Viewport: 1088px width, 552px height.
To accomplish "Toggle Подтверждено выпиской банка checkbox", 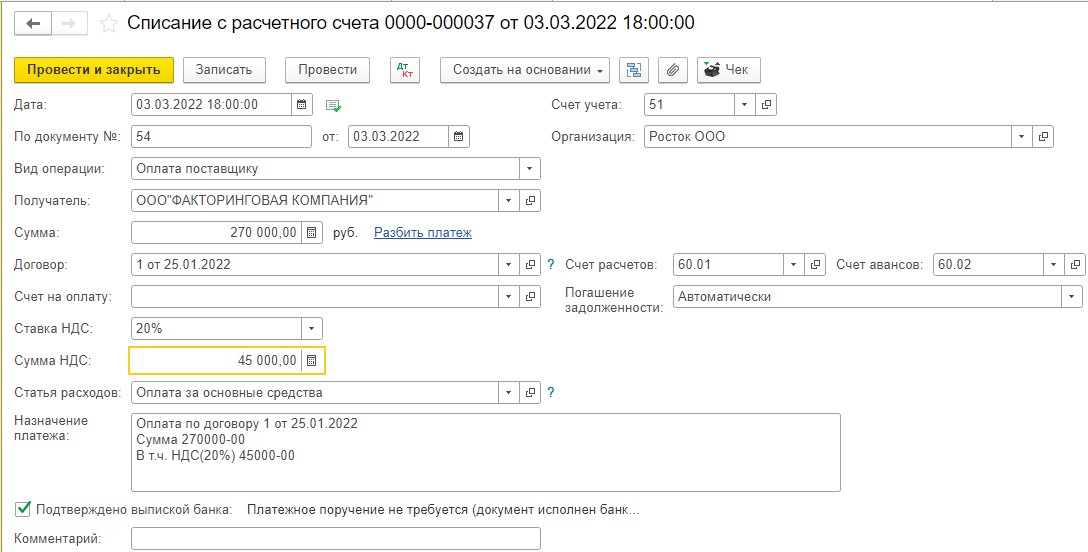I will click(23, 510).
